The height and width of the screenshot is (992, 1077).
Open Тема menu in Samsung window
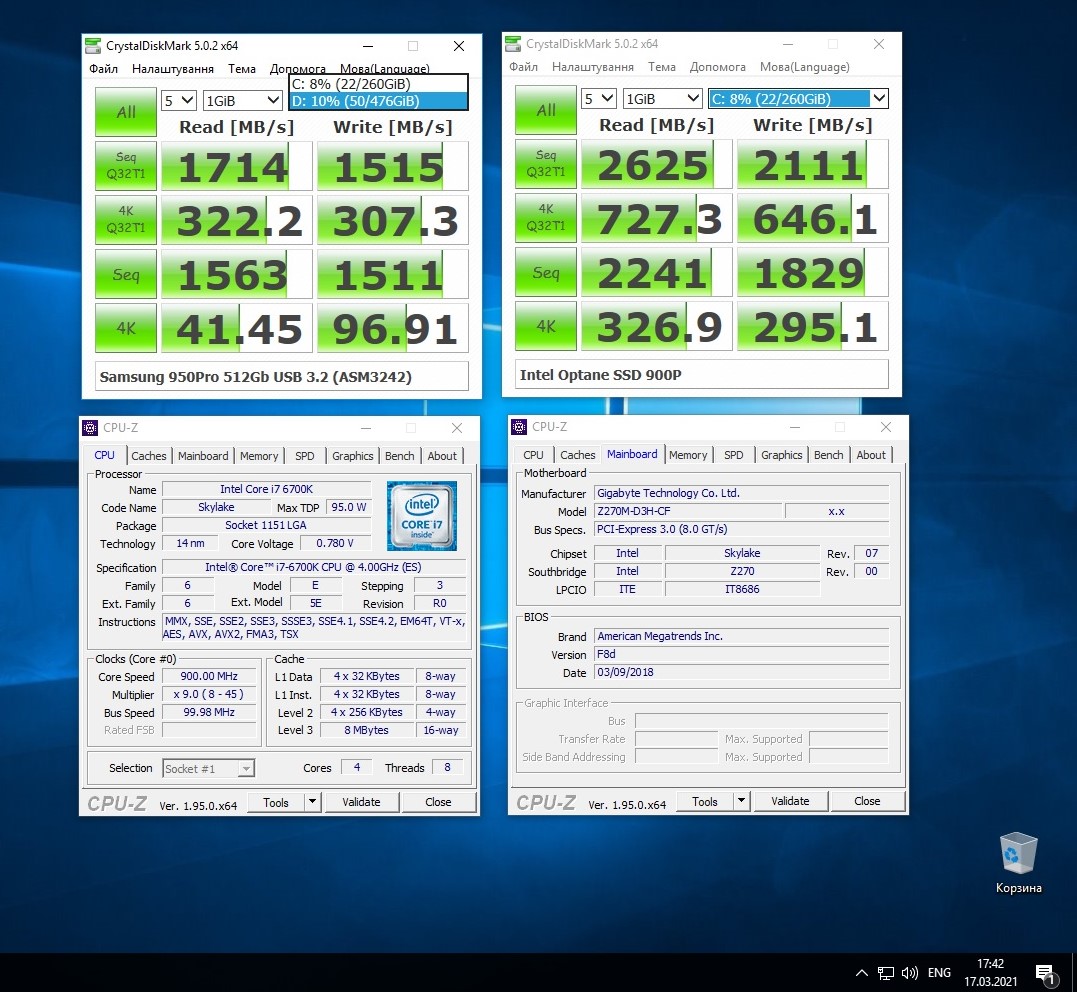coord(242,69)
